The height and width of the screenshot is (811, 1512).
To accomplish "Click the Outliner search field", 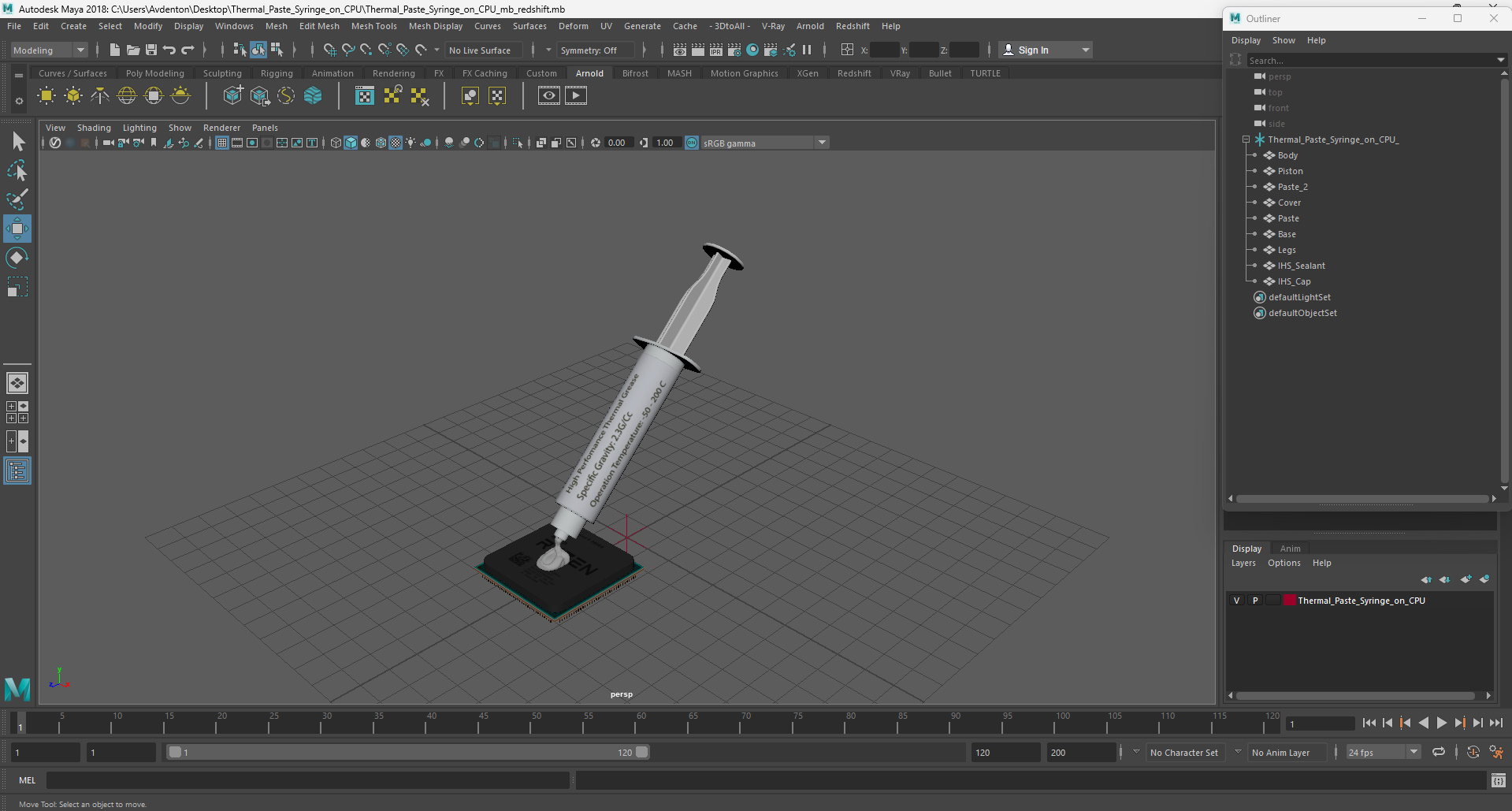I will click(1371, 60).
